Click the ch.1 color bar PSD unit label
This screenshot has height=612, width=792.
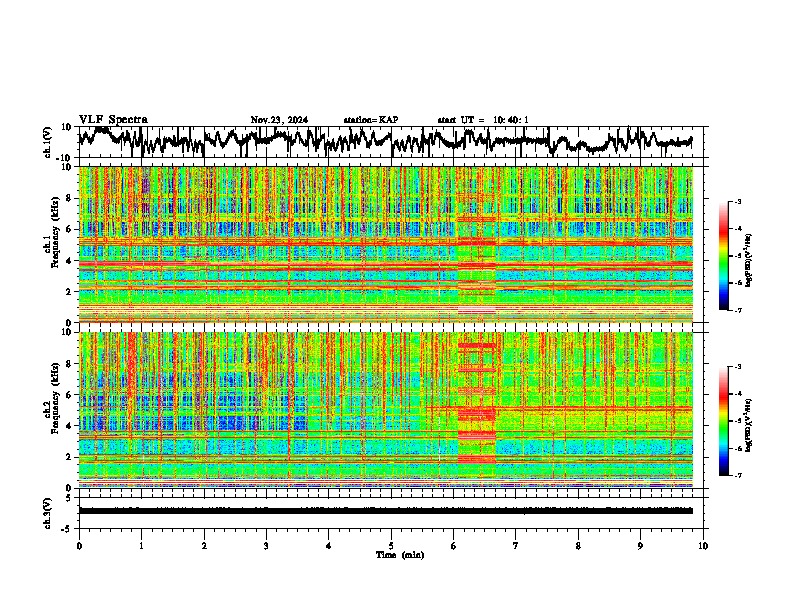click(x=749, y=260)
